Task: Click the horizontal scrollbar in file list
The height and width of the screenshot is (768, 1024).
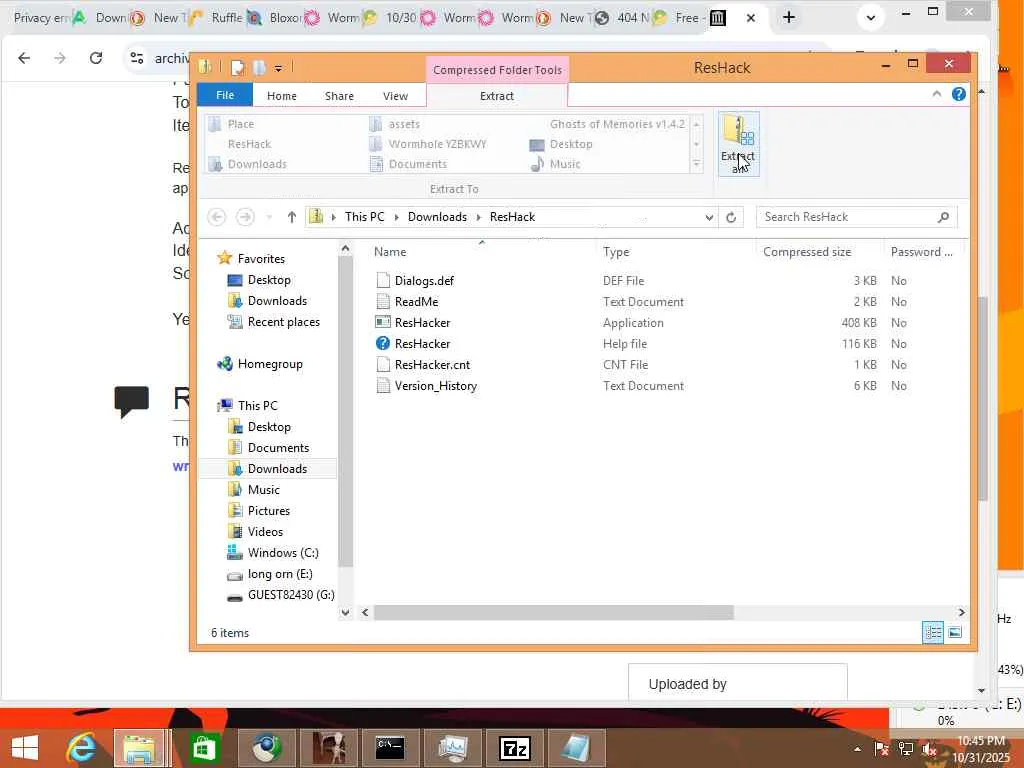Action: [x=553, y=613]
